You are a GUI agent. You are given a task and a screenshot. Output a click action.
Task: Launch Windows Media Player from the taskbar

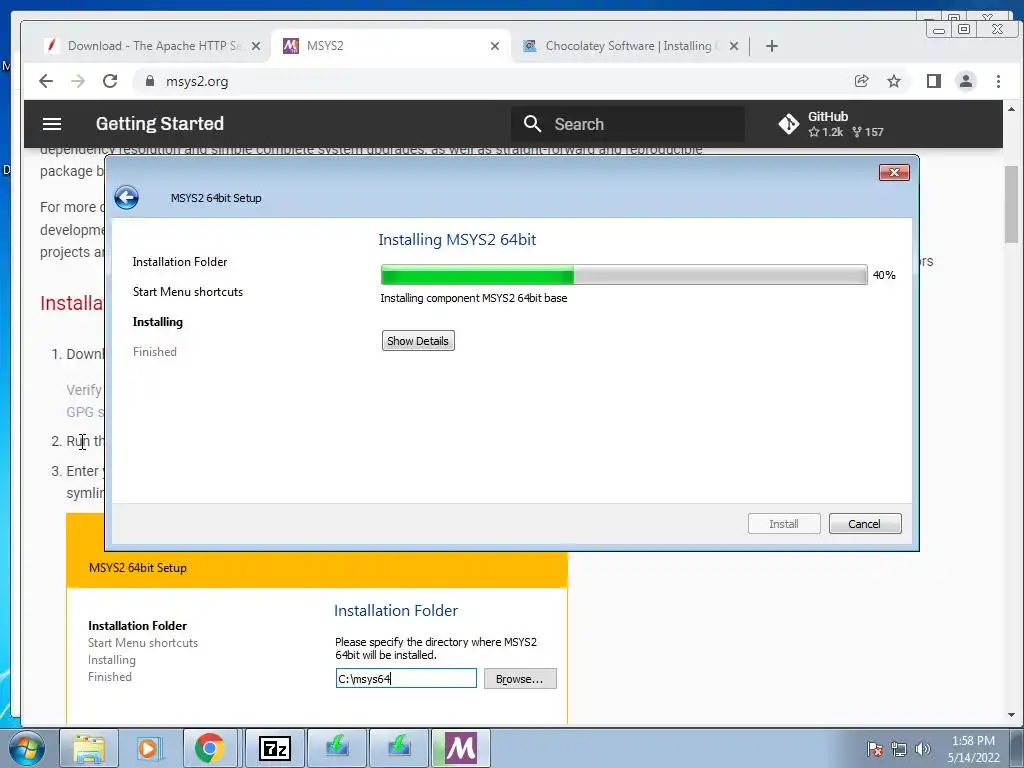(148, 748)
